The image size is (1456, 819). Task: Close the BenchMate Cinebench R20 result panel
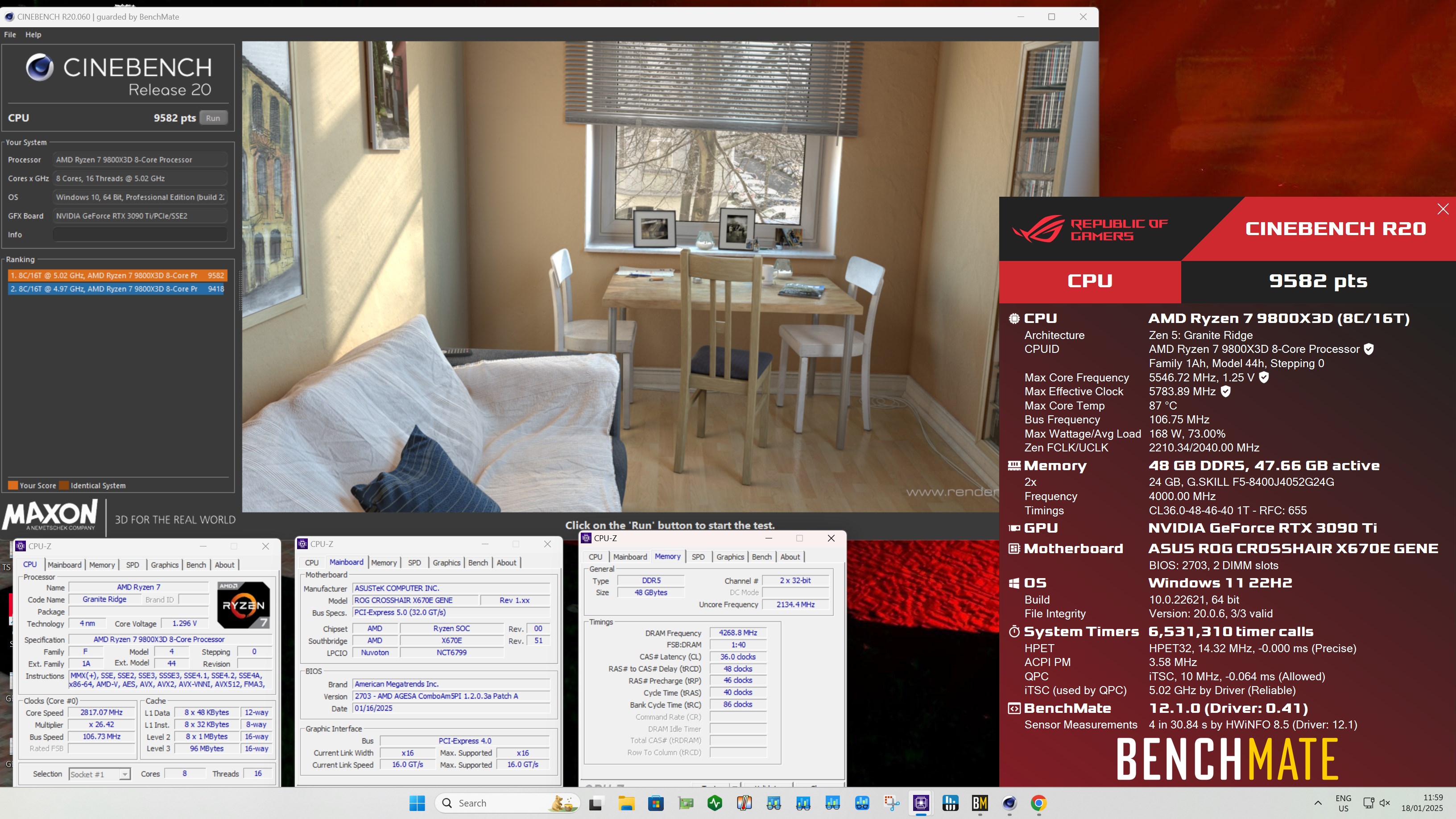pyautogui.click(x=1443, y=209)
